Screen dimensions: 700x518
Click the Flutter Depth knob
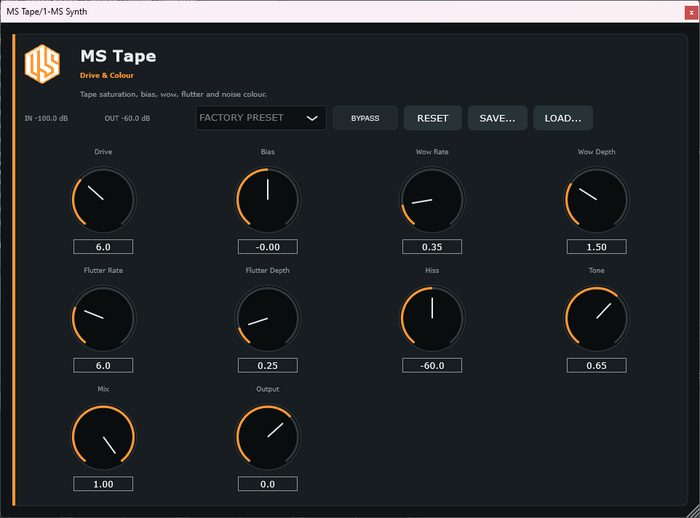point(268,318)
